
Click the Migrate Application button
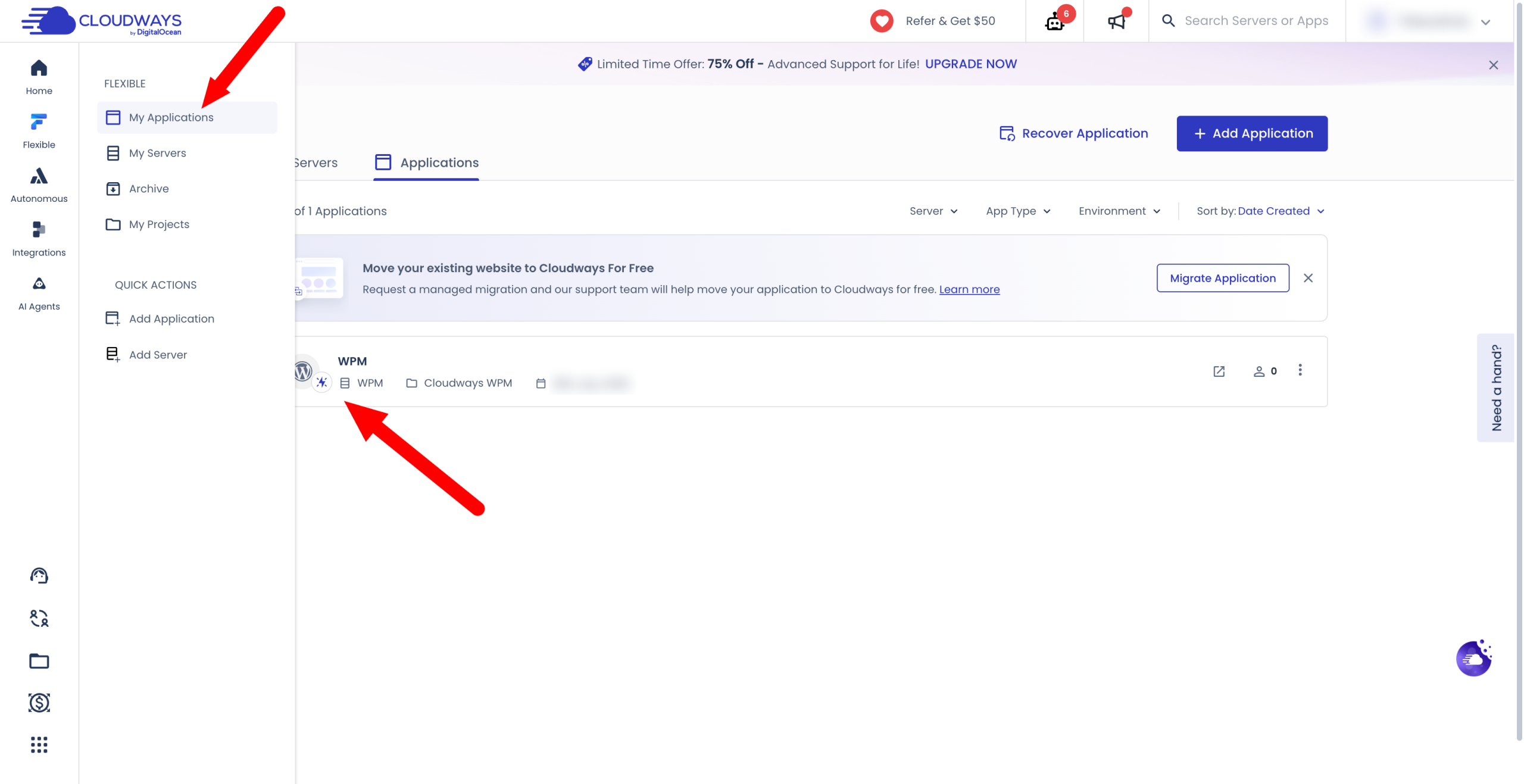1223,278
